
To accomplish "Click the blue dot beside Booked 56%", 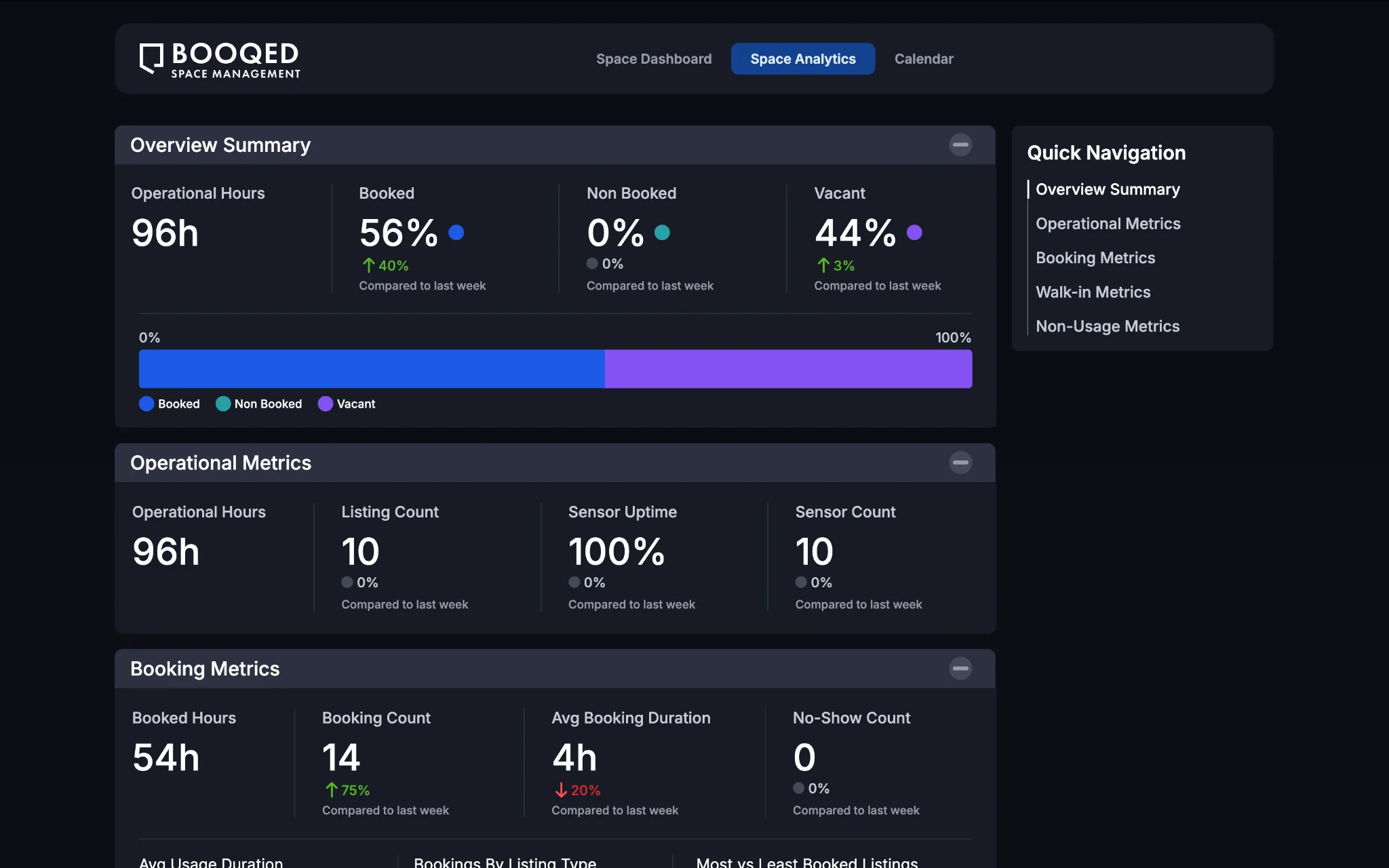I will coord(456,233).
